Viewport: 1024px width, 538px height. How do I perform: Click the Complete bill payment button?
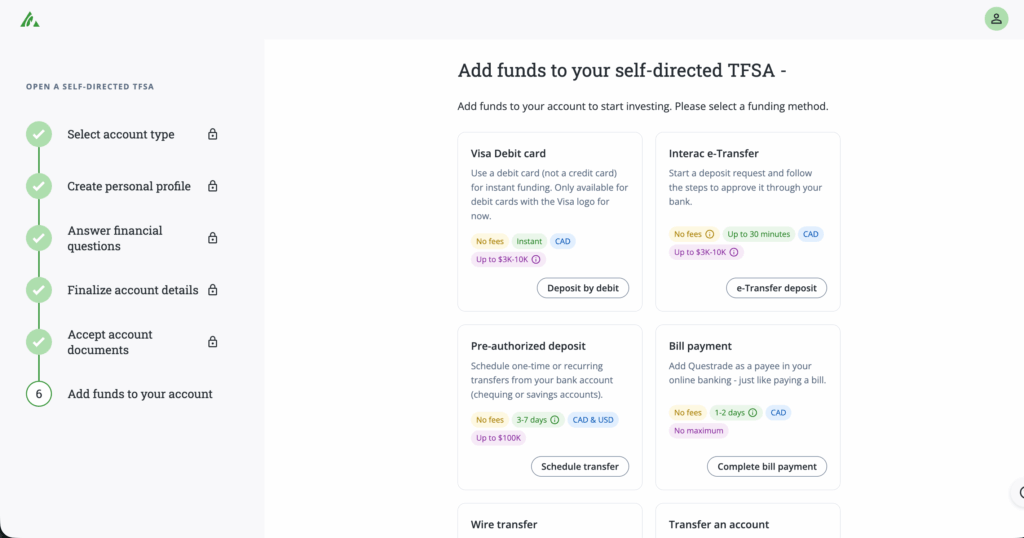pos(767,466)
